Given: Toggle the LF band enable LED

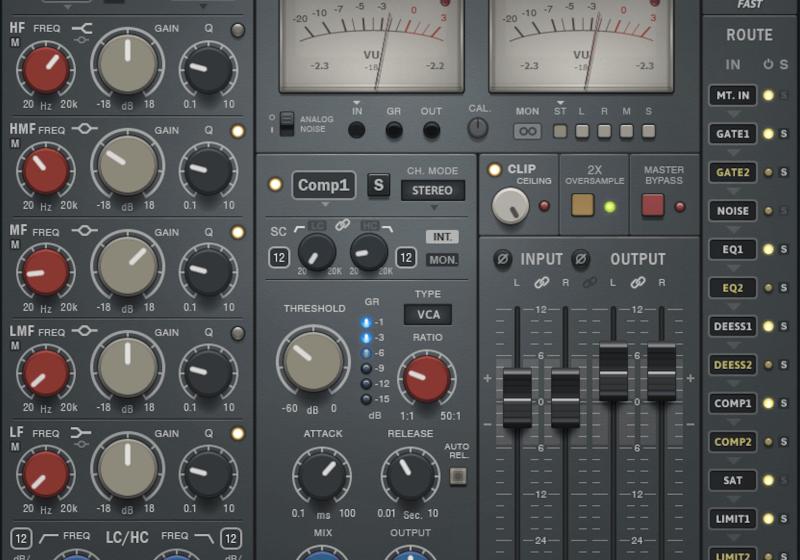Looking at the screenshot, I should pos(237,434).
